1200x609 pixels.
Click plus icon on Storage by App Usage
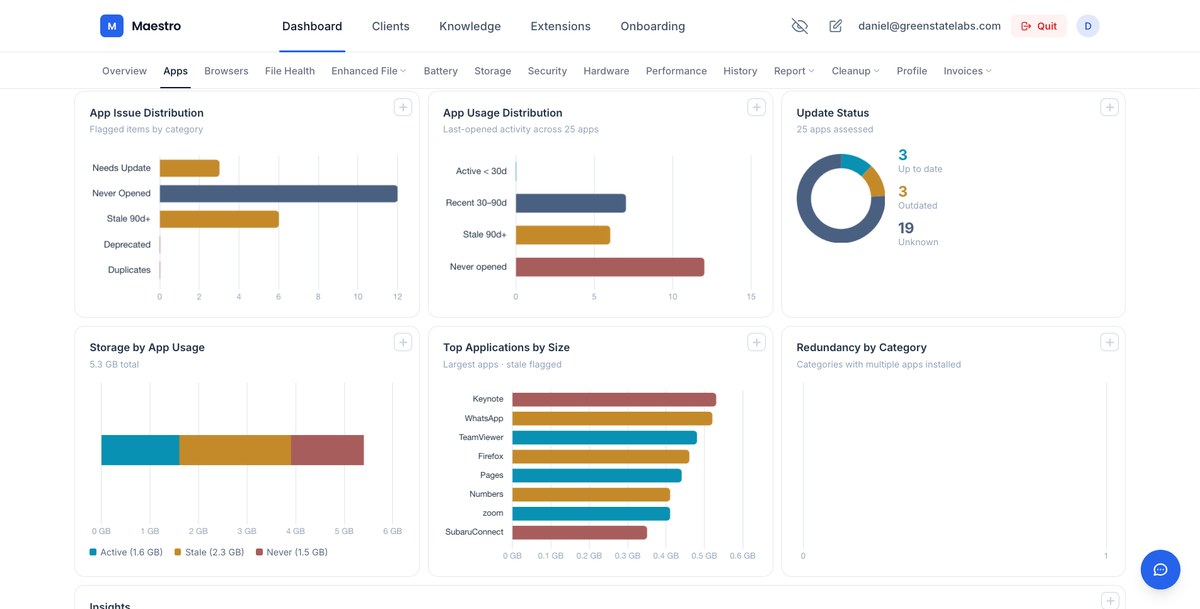(x=403, y=342)
